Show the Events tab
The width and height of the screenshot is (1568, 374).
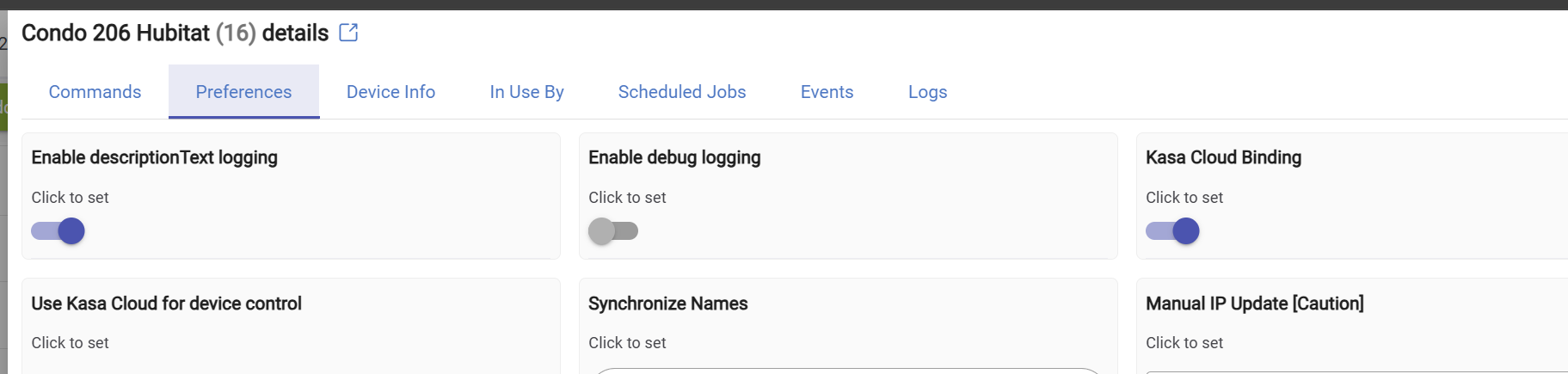[x=827, y=92]
